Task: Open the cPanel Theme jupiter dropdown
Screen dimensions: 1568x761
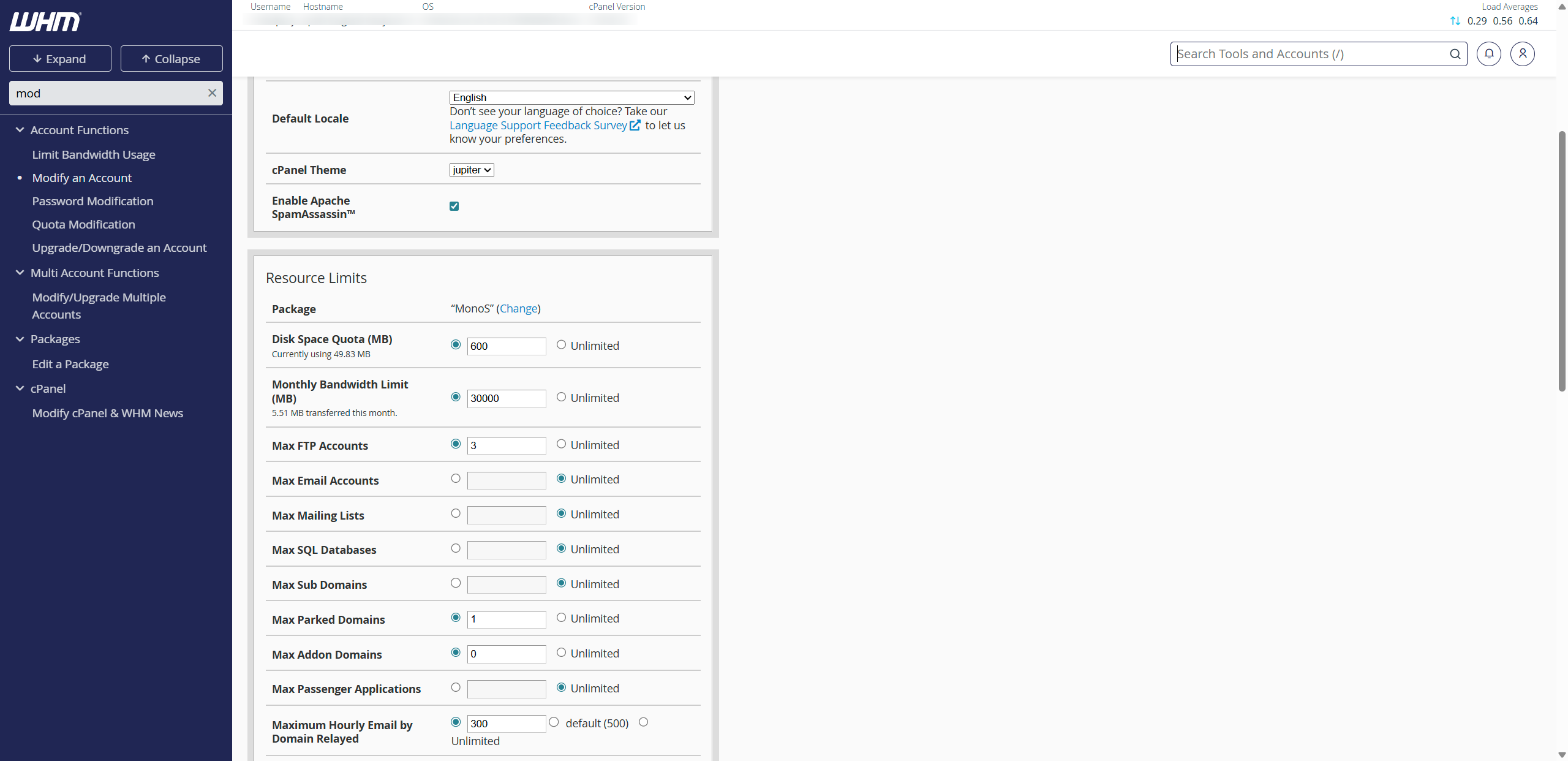Action: point(471,170)
